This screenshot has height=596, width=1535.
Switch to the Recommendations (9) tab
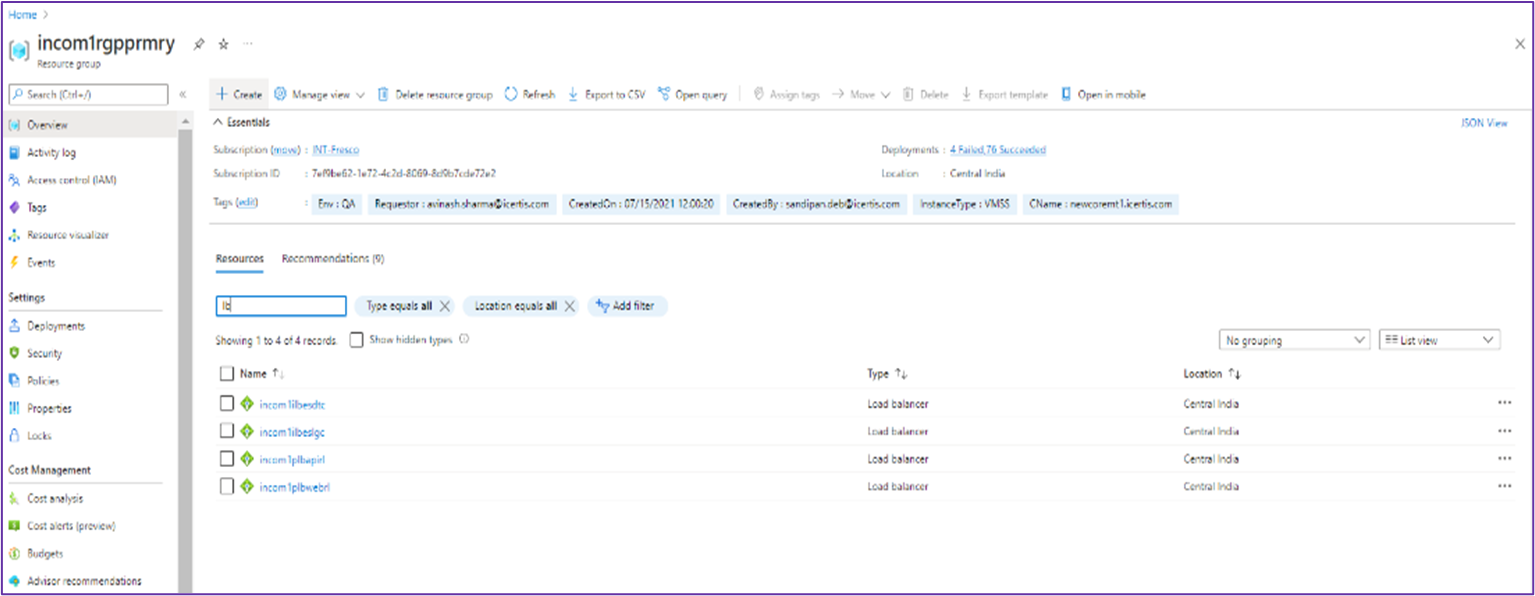point(333,259)
